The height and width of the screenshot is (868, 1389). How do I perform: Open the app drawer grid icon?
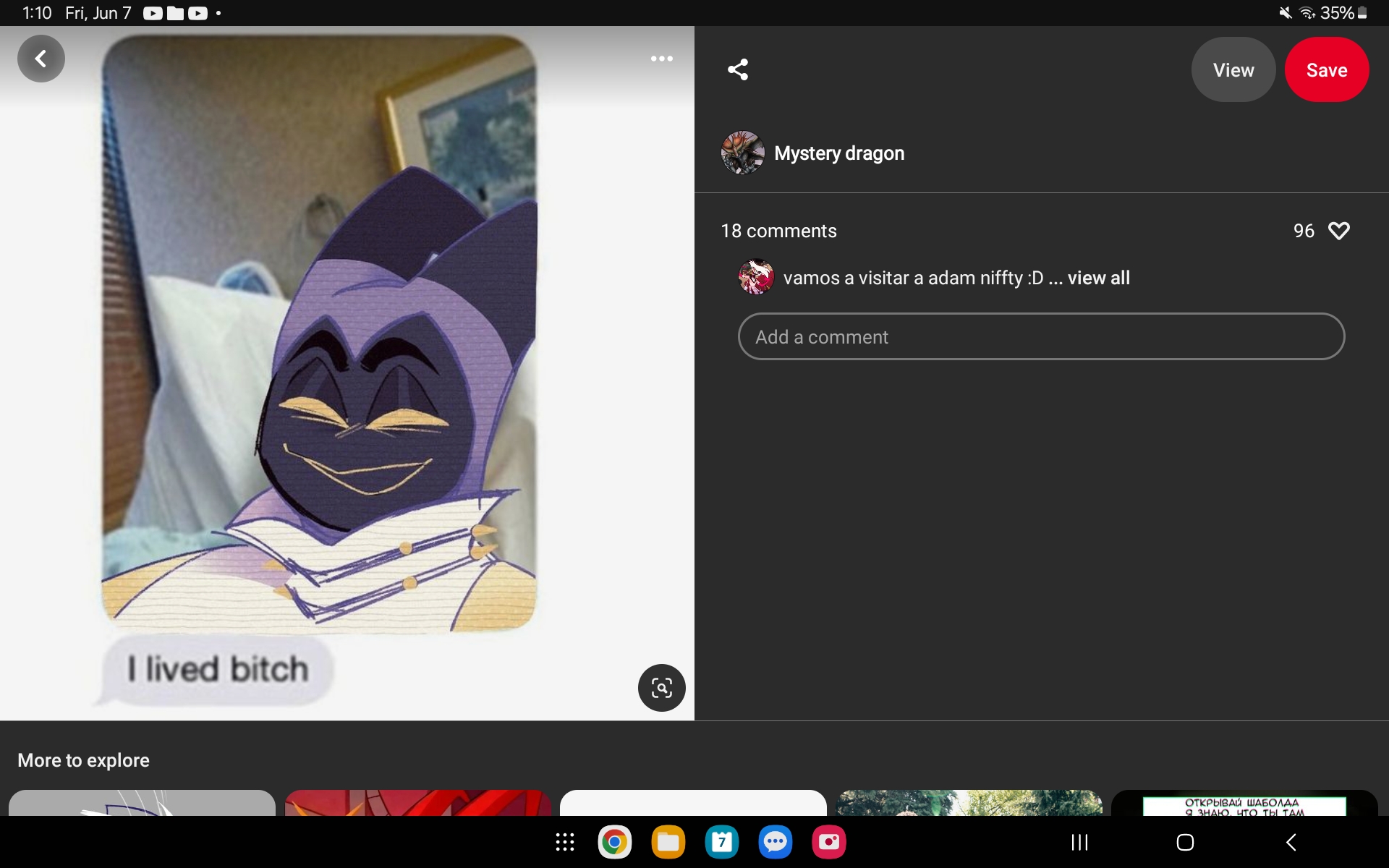click(x=564, y=842)
